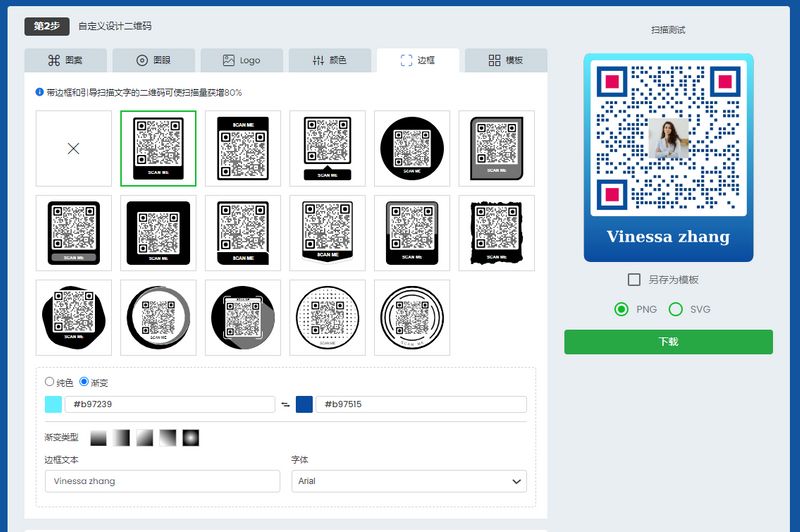
Task: Tick the 另存为模板 save-as-template checkbox
Action: click(634, 280)
